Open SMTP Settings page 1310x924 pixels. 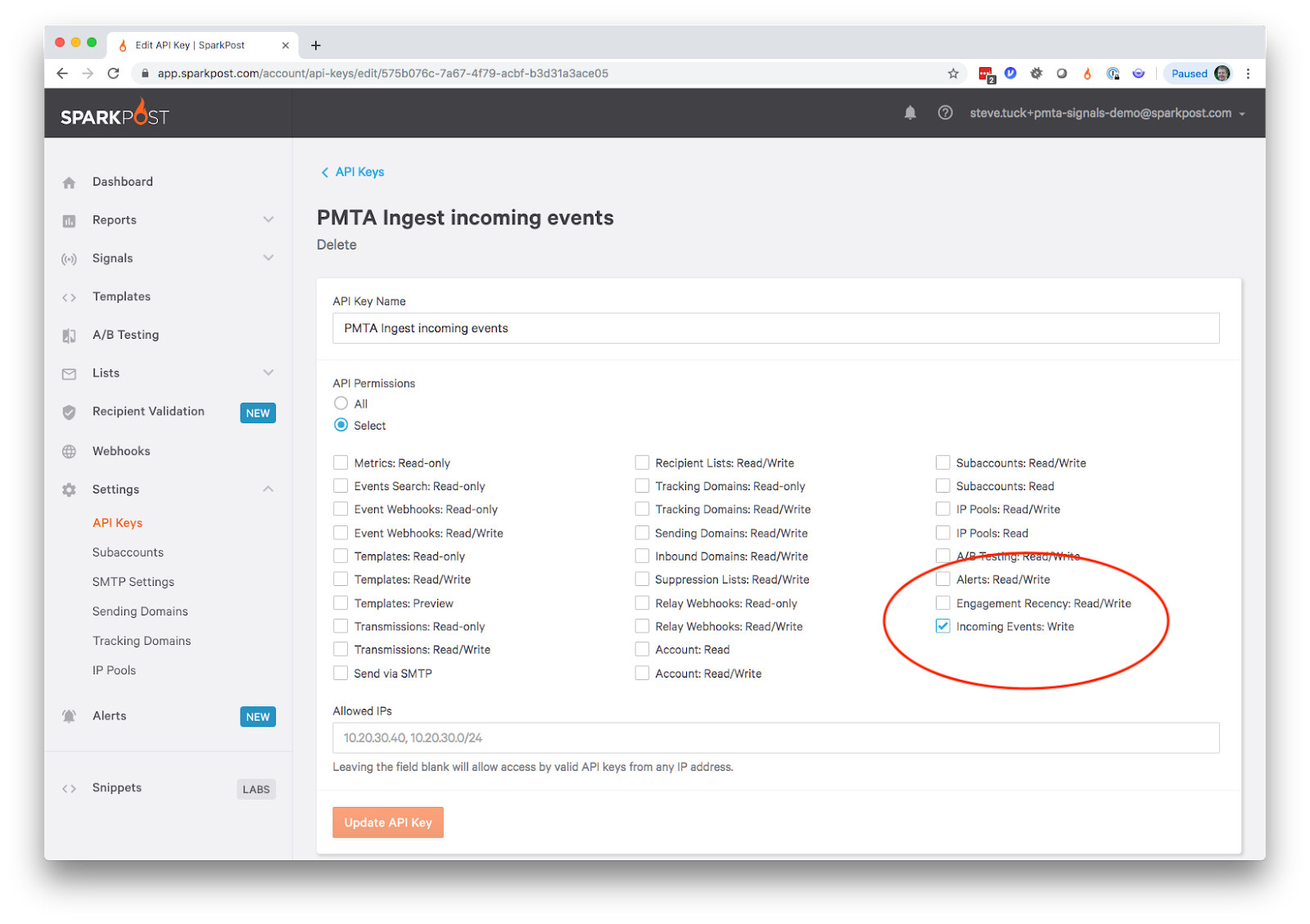tap(133, 582)
